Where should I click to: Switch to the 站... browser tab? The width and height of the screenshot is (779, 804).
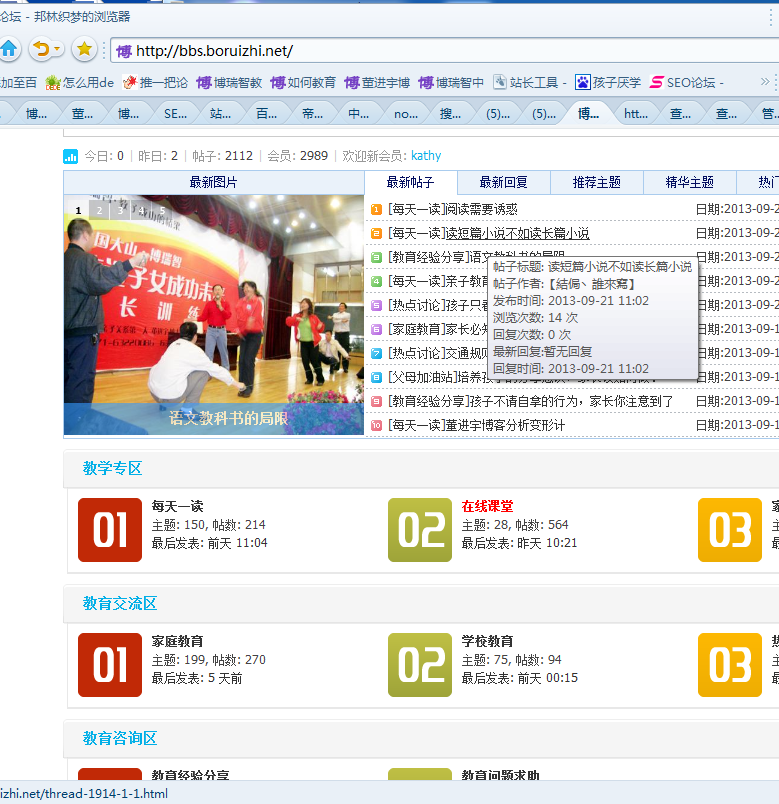(221, 114)
